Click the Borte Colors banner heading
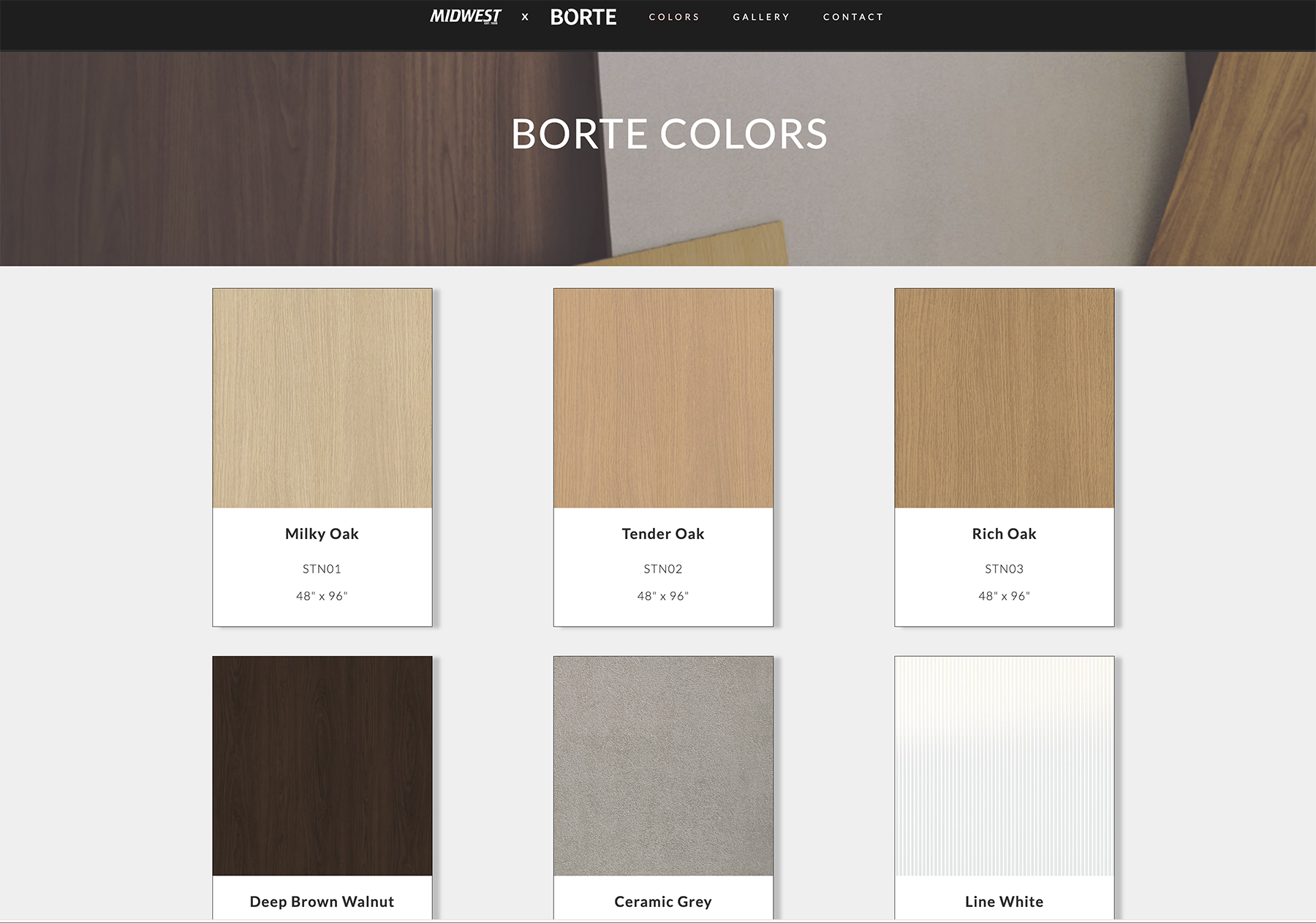The width and height of the screenshot is (1316, 923). [x=669, y=135]
